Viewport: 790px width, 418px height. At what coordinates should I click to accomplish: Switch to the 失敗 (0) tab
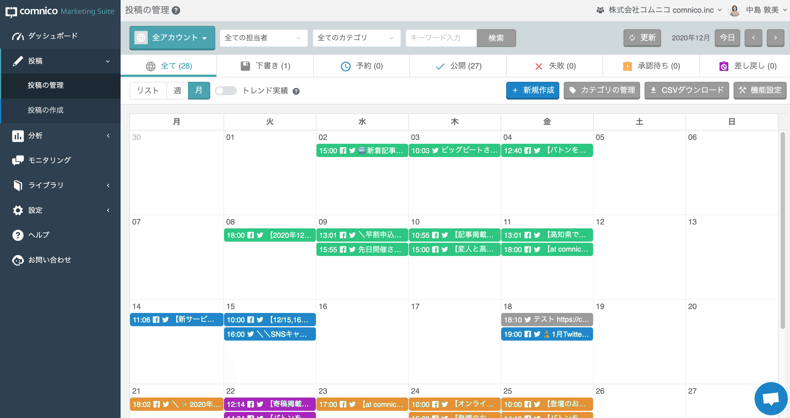point(555,66)
